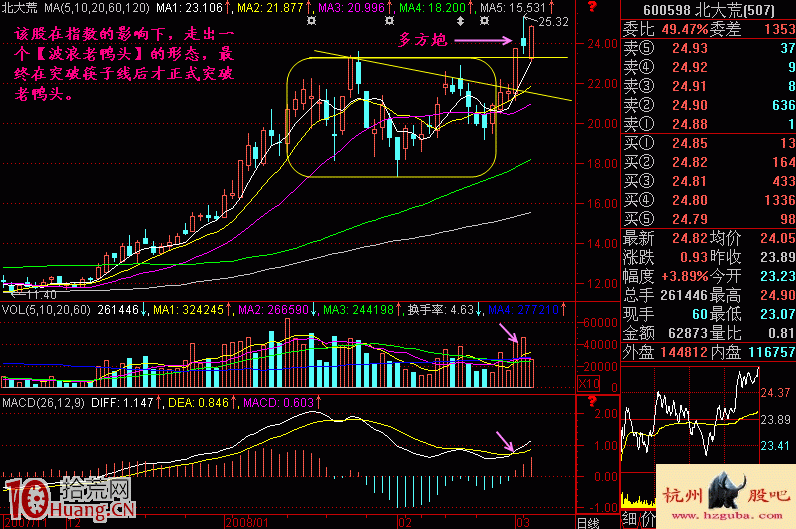Screen dimensions: 796x529
Task: Click the gear marker under the MA2: 21.877 value
Action: (x=312, y=21)
